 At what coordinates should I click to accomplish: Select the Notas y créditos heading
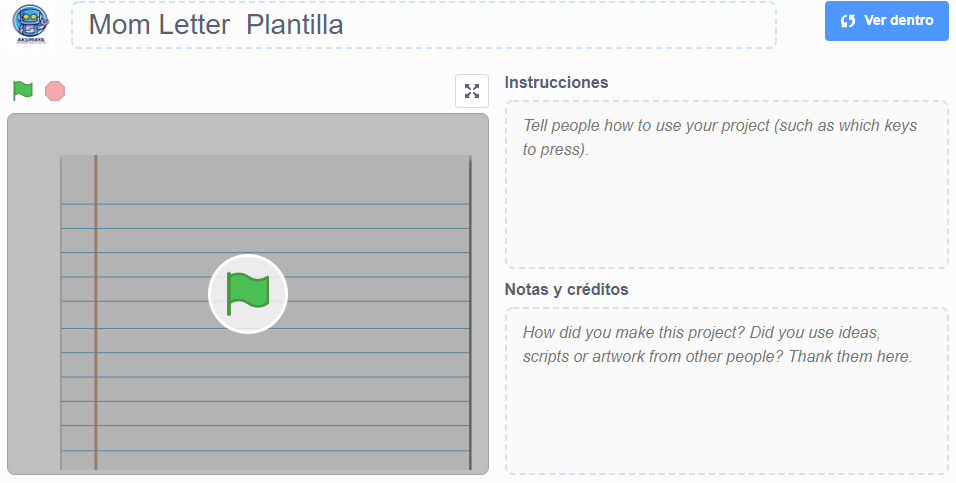[x=566, y=289]
